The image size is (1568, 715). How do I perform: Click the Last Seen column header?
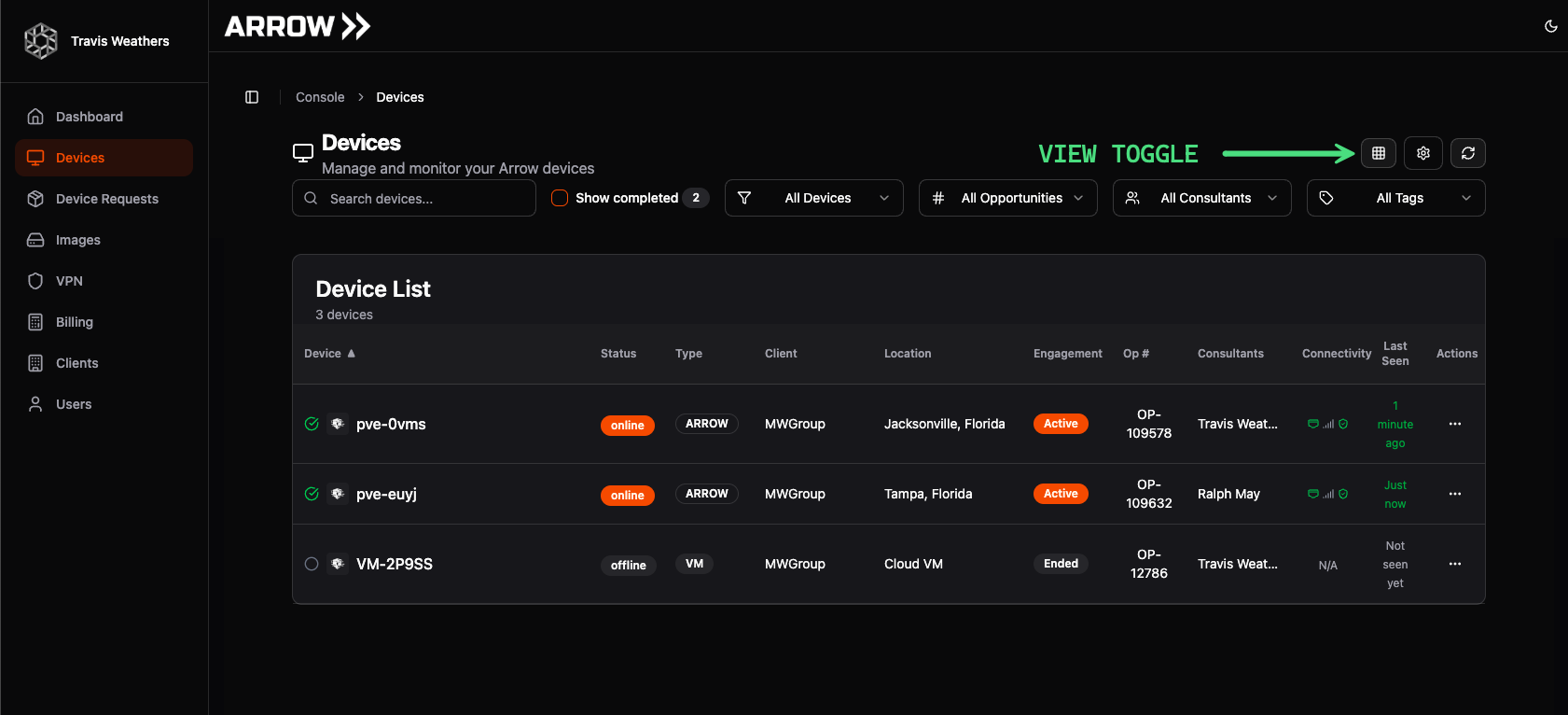coord(1395,354)
